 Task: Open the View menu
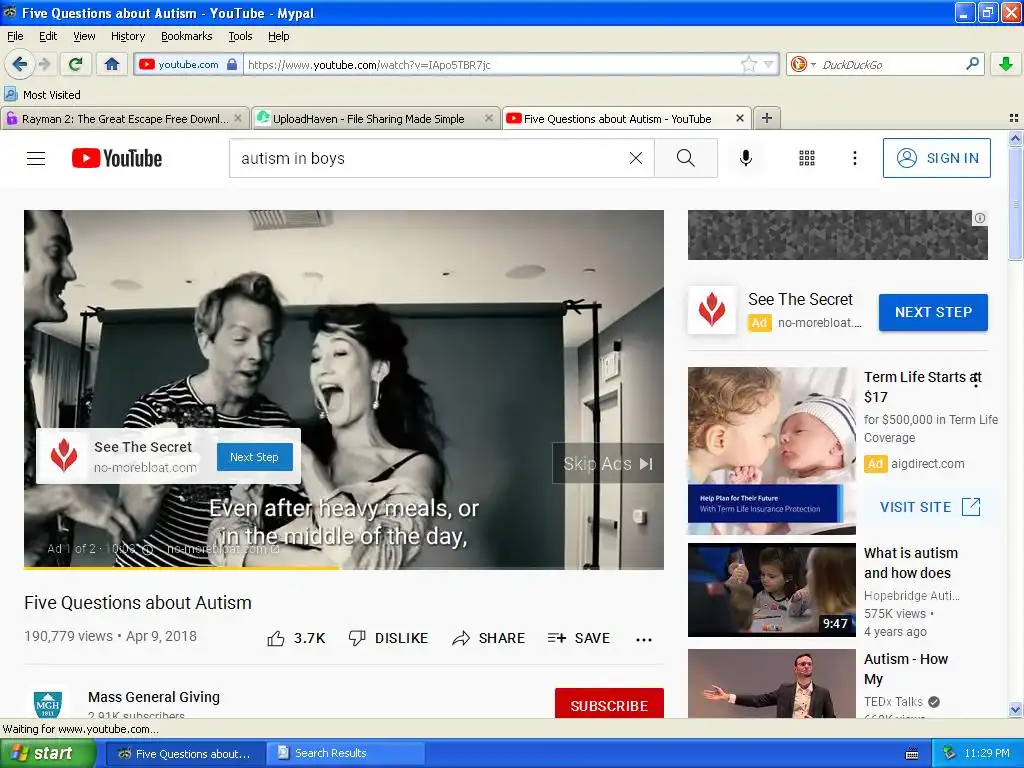(x=84, y=36)
